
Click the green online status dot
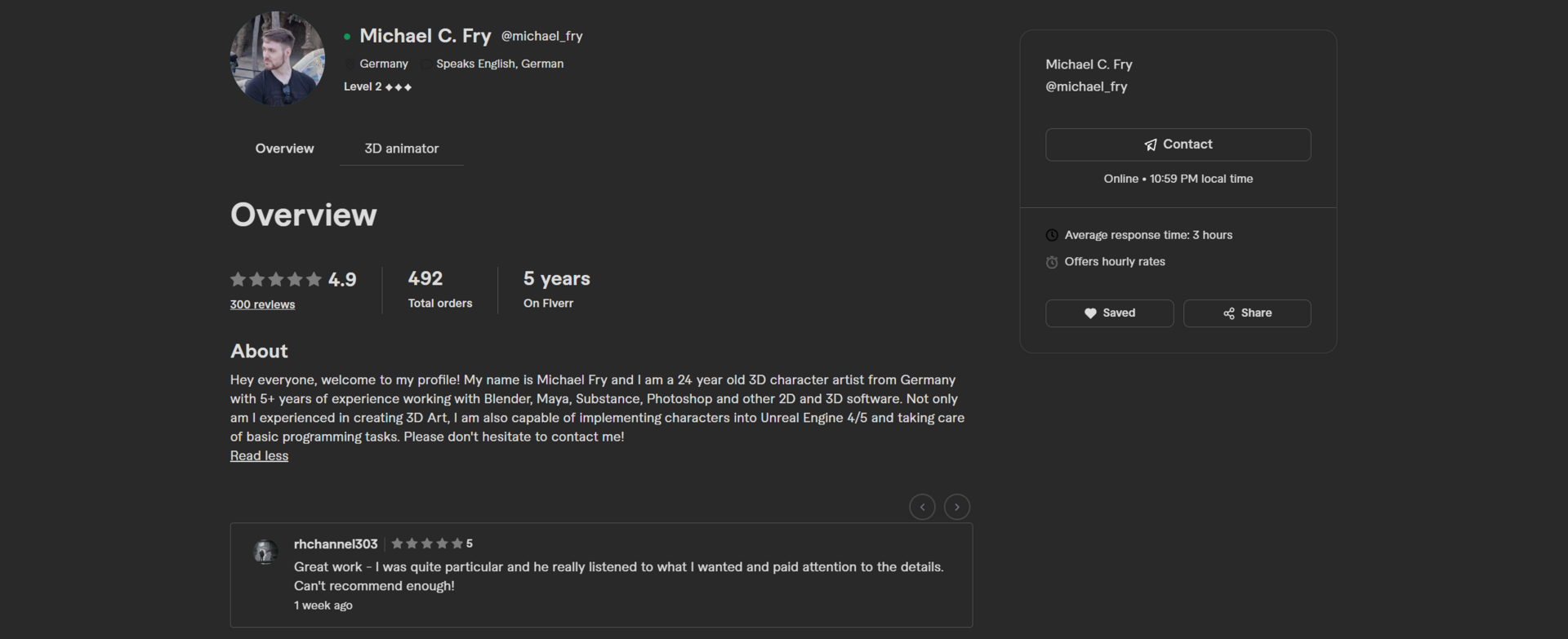[x=347, y=37]
